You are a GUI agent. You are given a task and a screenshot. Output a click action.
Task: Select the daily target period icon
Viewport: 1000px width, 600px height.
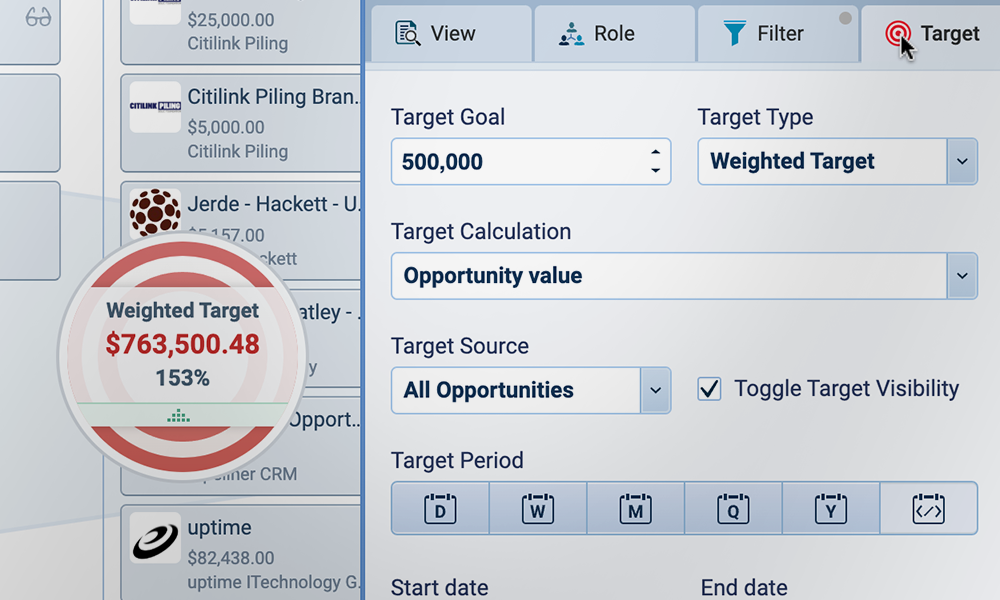[440, 509]
